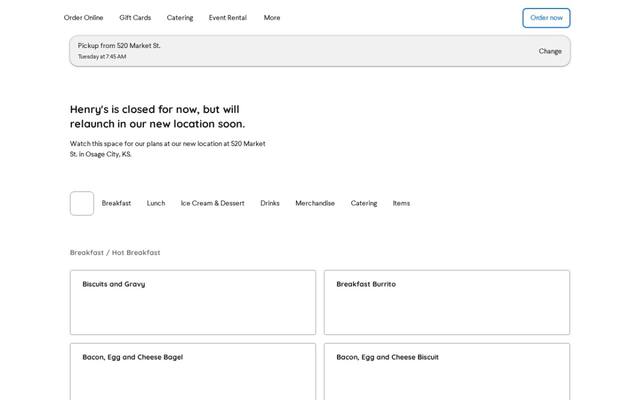Select the Lunch category tab

[x=156, y=203]
